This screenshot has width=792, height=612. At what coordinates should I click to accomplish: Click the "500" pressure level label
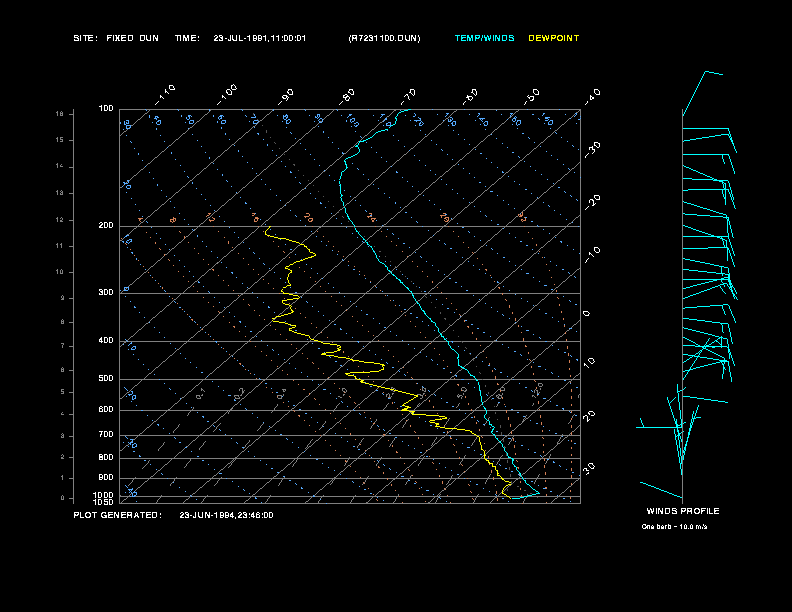coord(106,378)
